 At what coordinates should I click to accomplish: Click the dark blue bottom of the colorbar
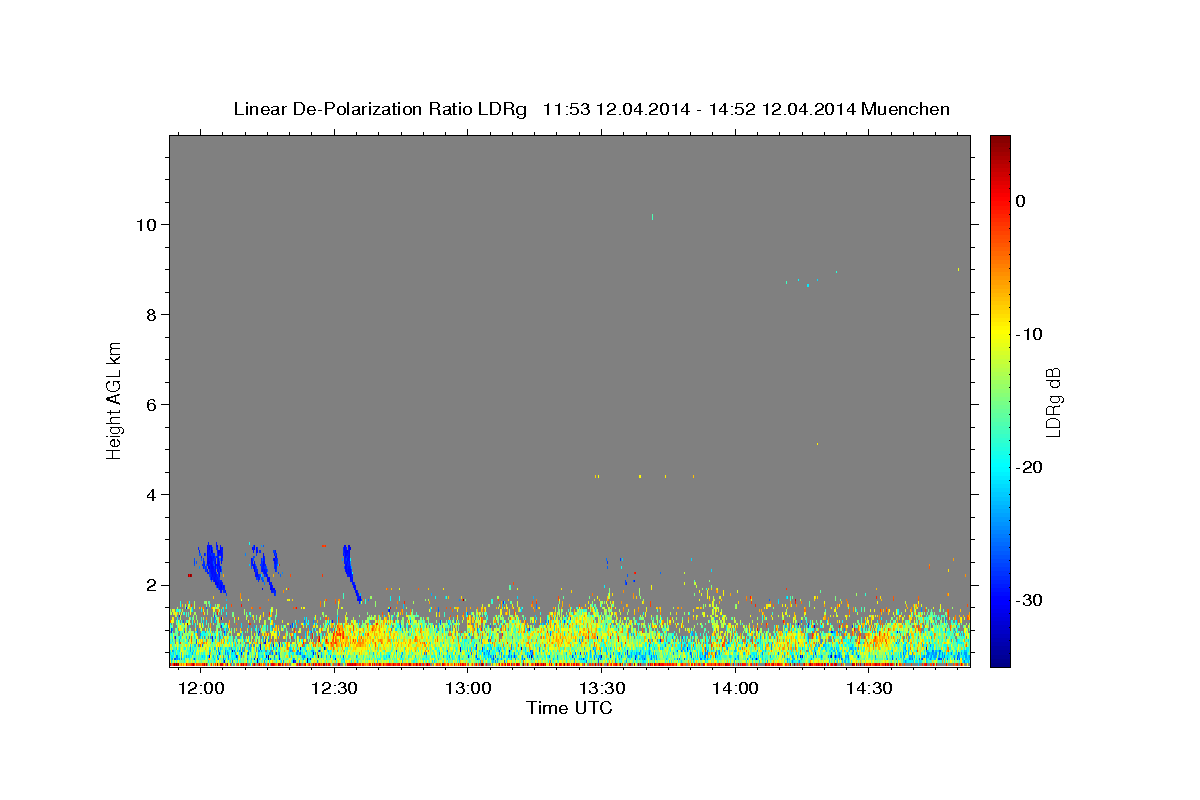1000,658
